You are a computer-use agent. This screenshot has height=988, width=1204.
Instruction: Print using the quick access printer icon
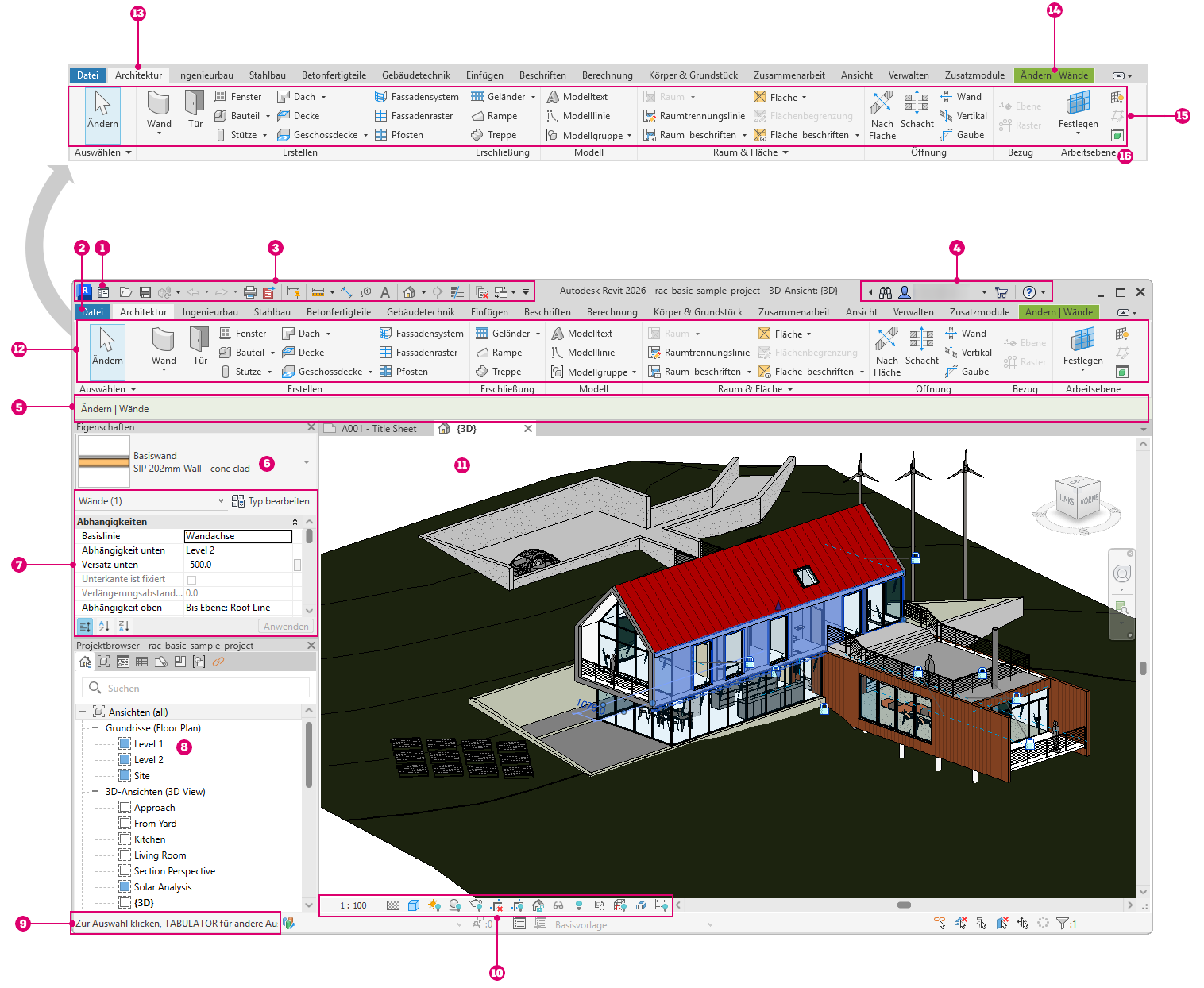point(250,292)
